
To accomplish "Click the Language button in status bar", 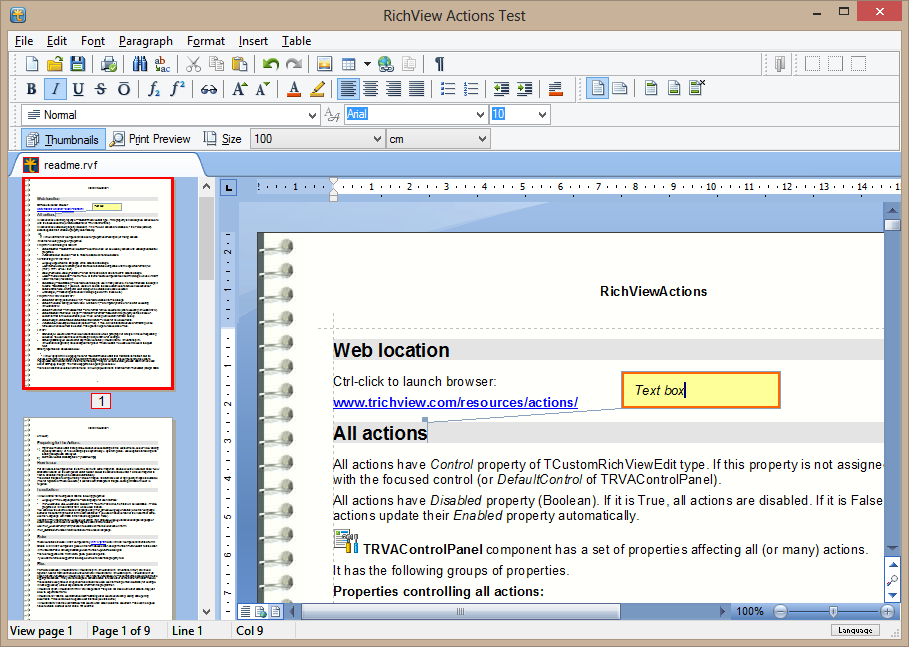I will [x=855, y=630].
